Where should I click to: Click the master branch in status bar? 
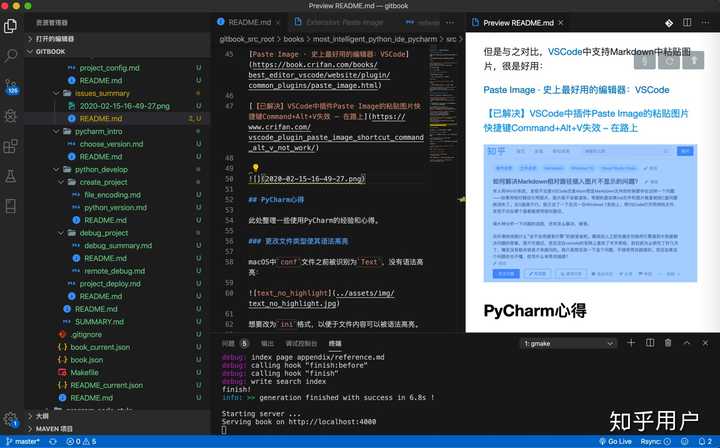(23, 442)
